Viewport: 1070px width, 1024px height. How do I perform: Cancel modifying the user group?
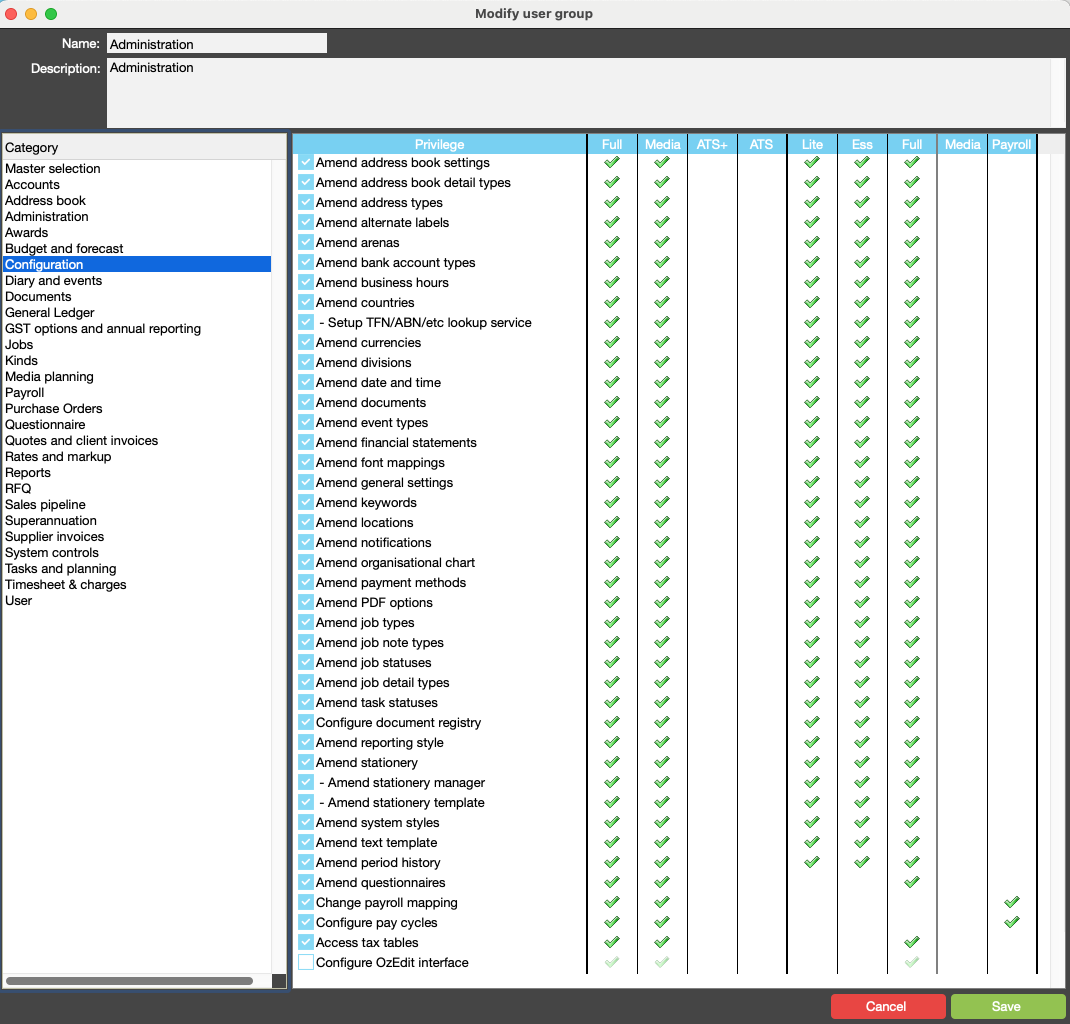click(x=886, y=1006)
